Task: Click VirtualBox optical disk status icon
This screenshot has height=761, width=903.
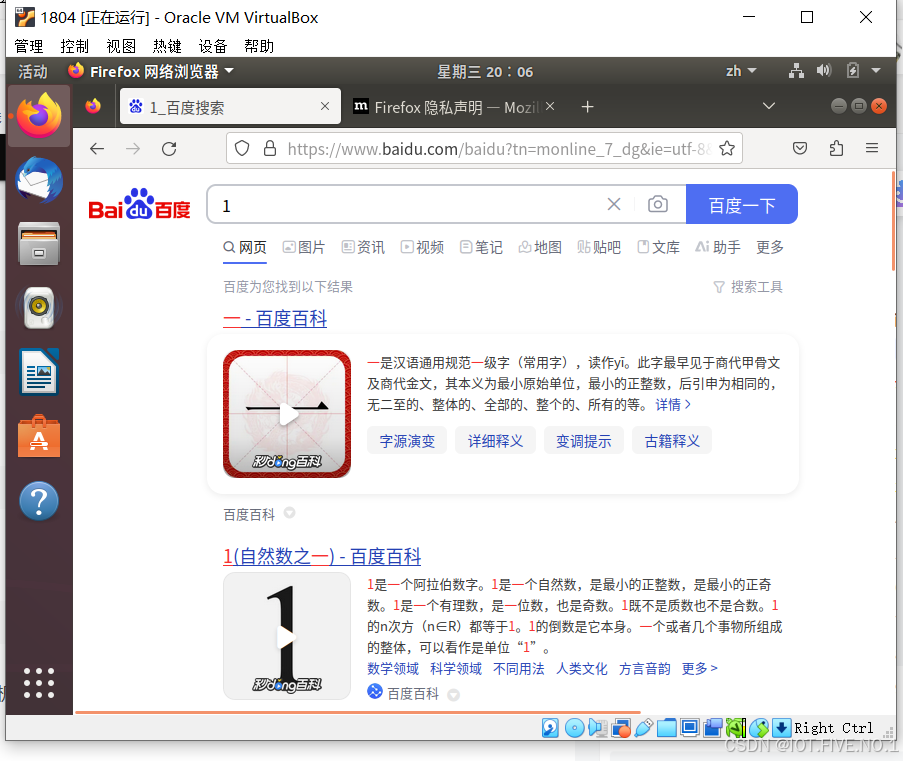Action: click(574, 728)
